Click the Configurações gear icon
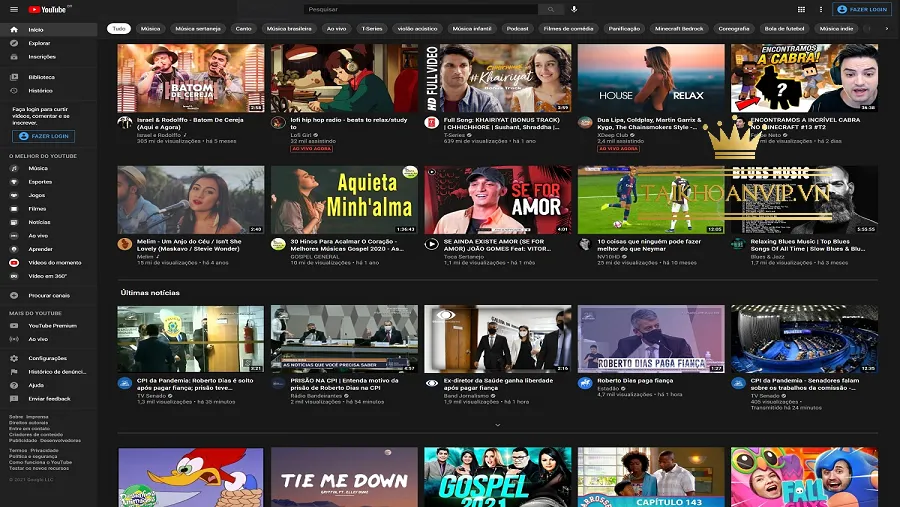This screenshot has width=900, height=507. pos(14,358)
